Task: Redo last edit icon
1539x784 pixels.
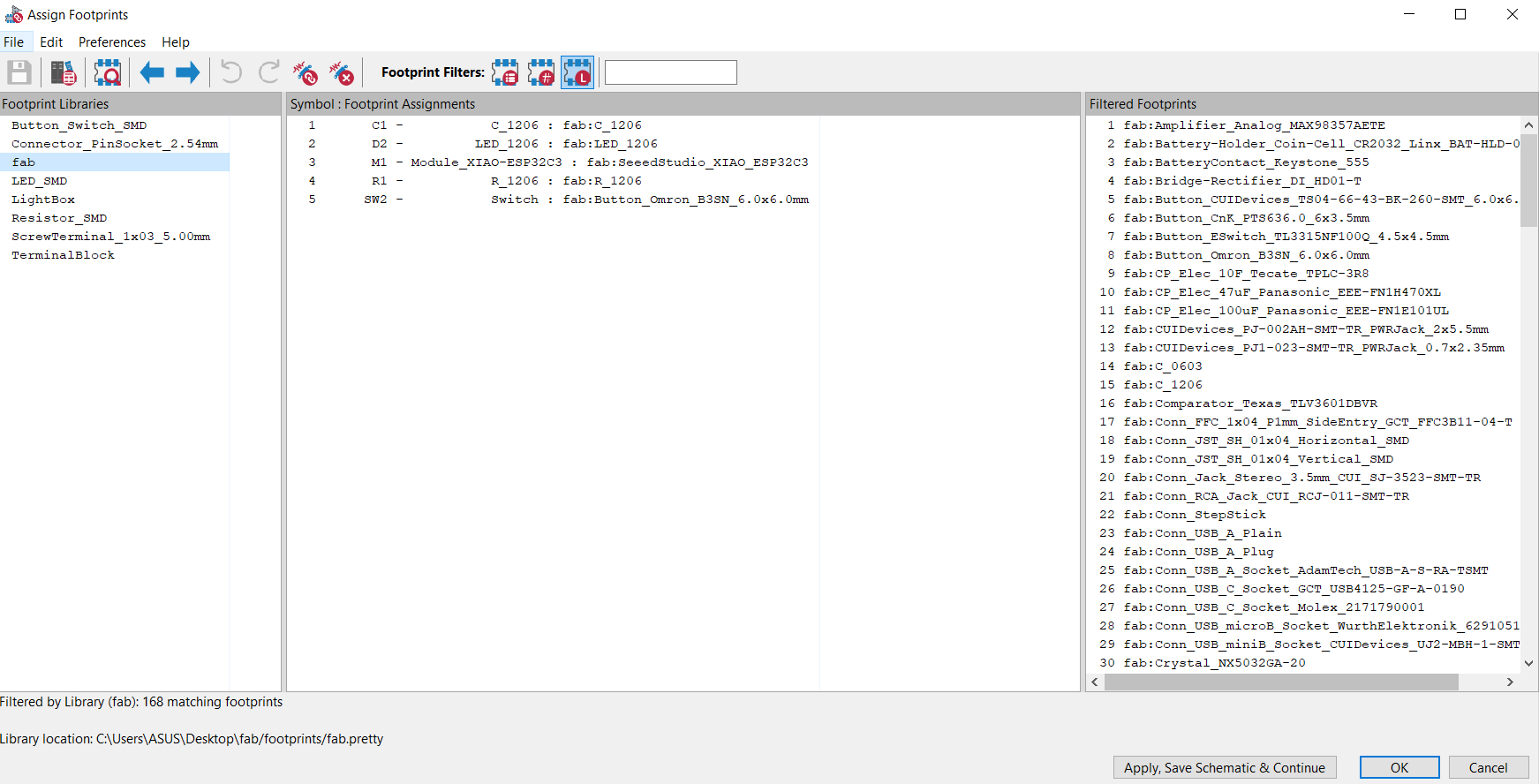Action: (268, 72)
